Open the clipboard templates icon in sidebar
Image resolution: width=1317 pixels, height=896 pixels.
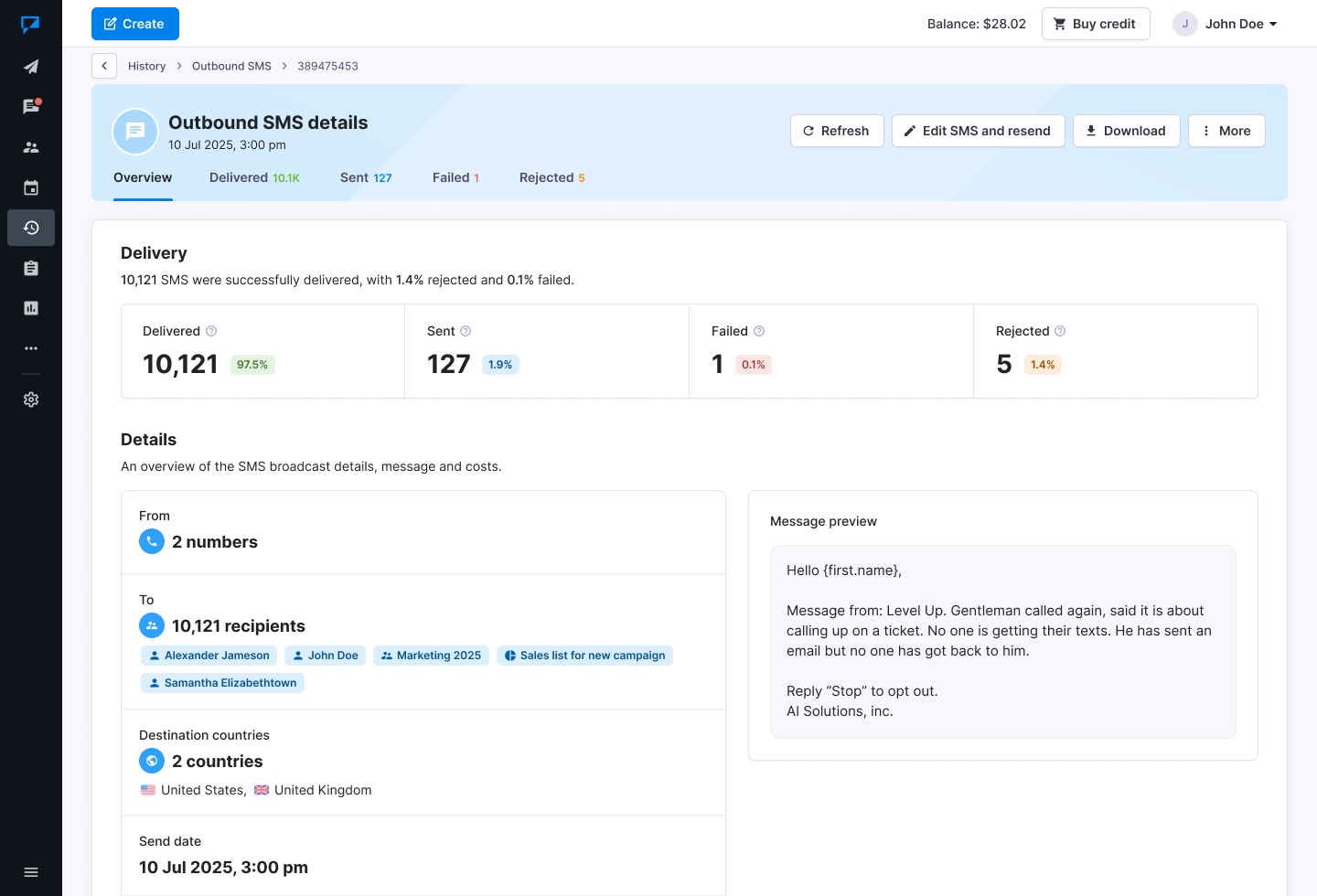pyautogui.click(x=31, y=268)
